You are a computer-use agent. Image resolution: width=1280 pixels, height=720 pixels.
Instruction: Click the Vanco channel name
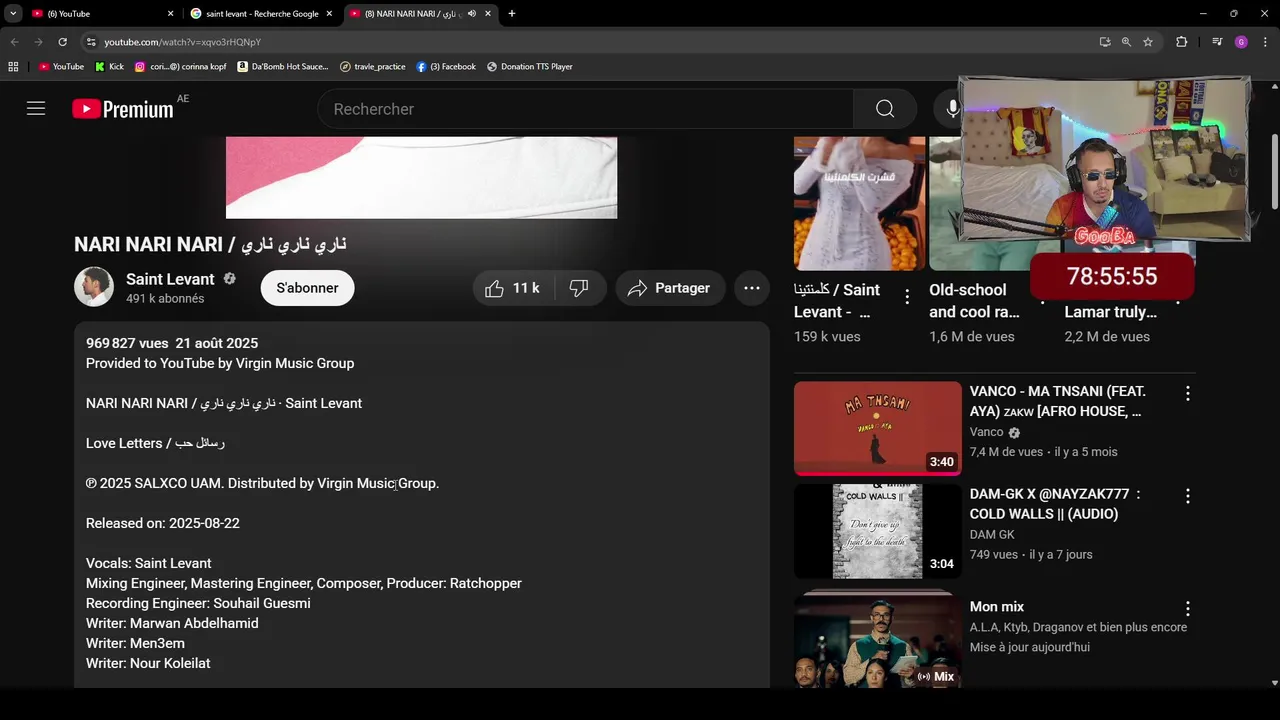point(986,432)
